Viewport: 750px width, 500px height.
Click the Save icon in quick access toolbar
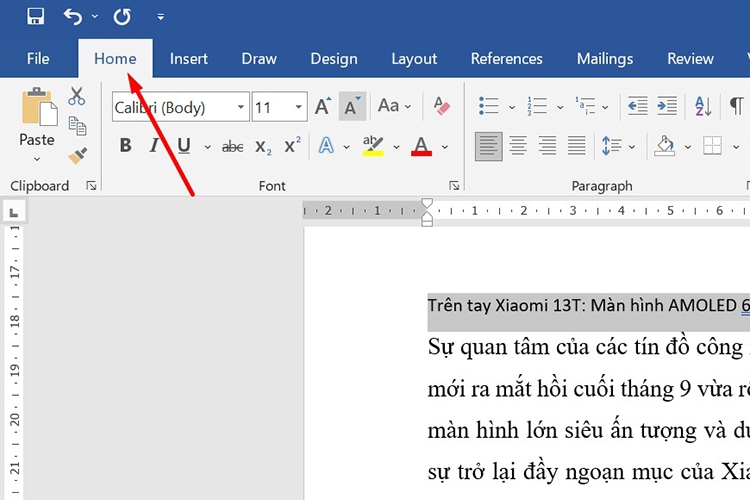point(35,17)
